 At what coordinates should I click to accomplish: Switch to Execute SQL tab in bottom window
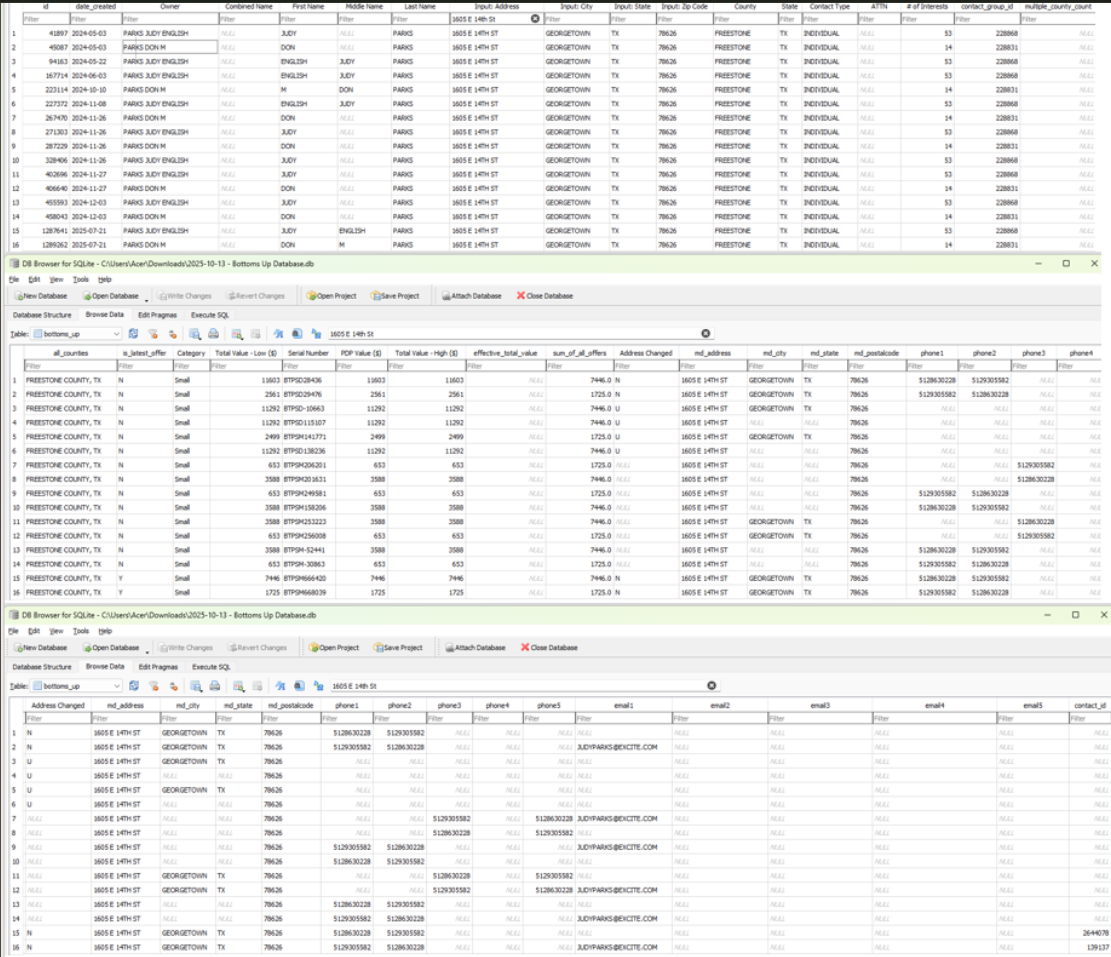coord(211,667)
